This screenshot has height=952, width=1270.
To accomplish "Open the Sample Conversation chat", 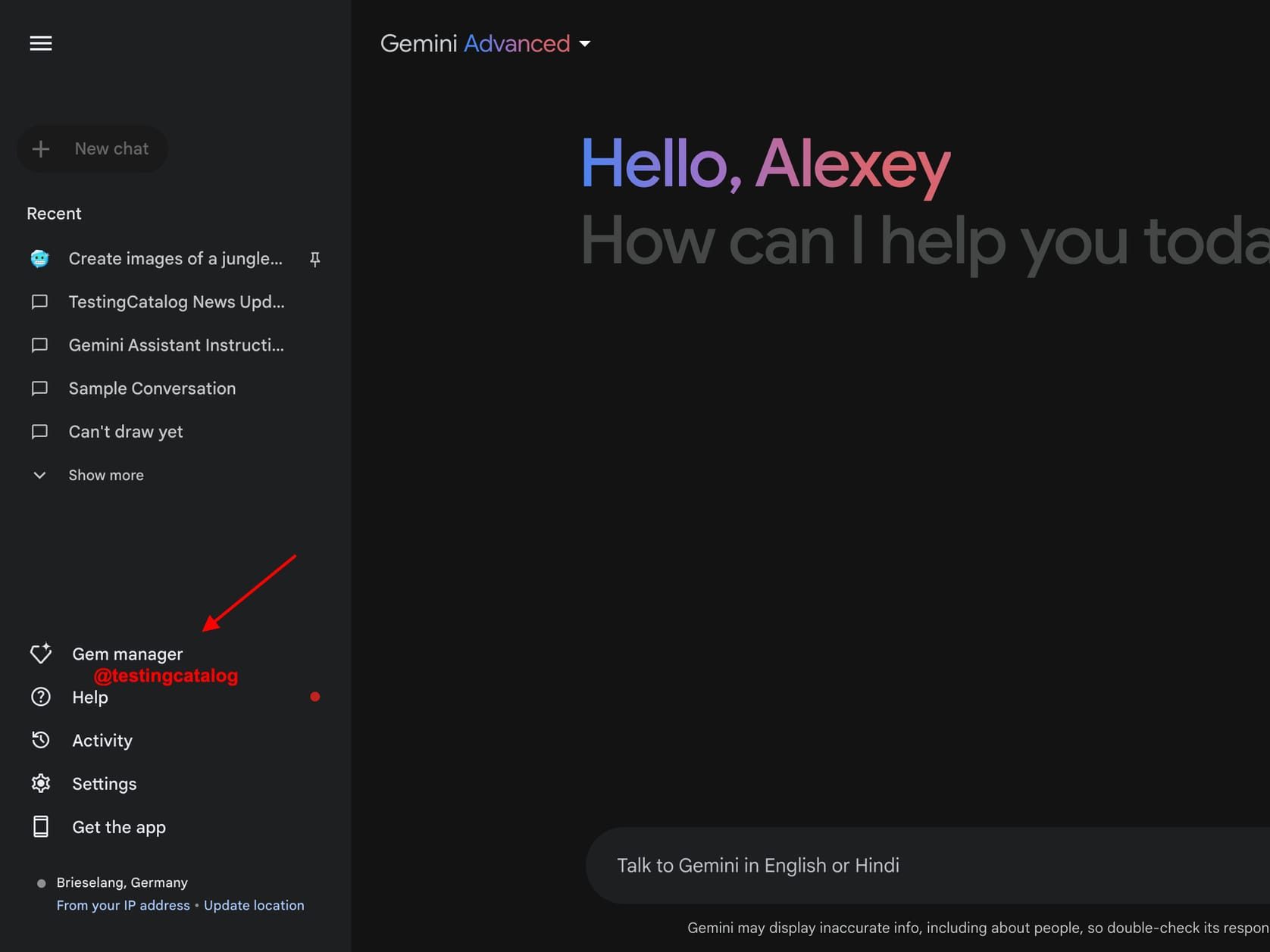I will 152,389.
